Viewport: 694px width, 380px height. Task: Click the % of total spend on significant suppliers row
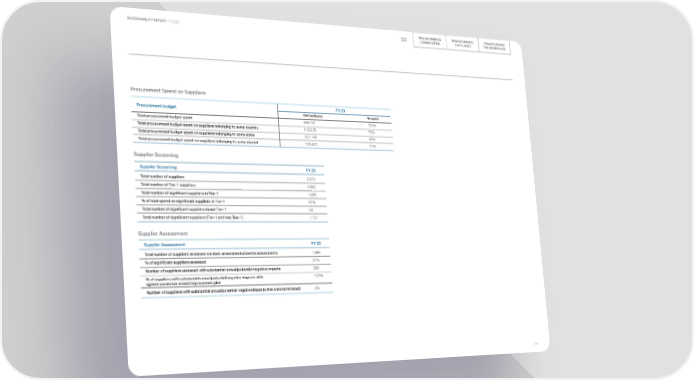coord(231,202)
